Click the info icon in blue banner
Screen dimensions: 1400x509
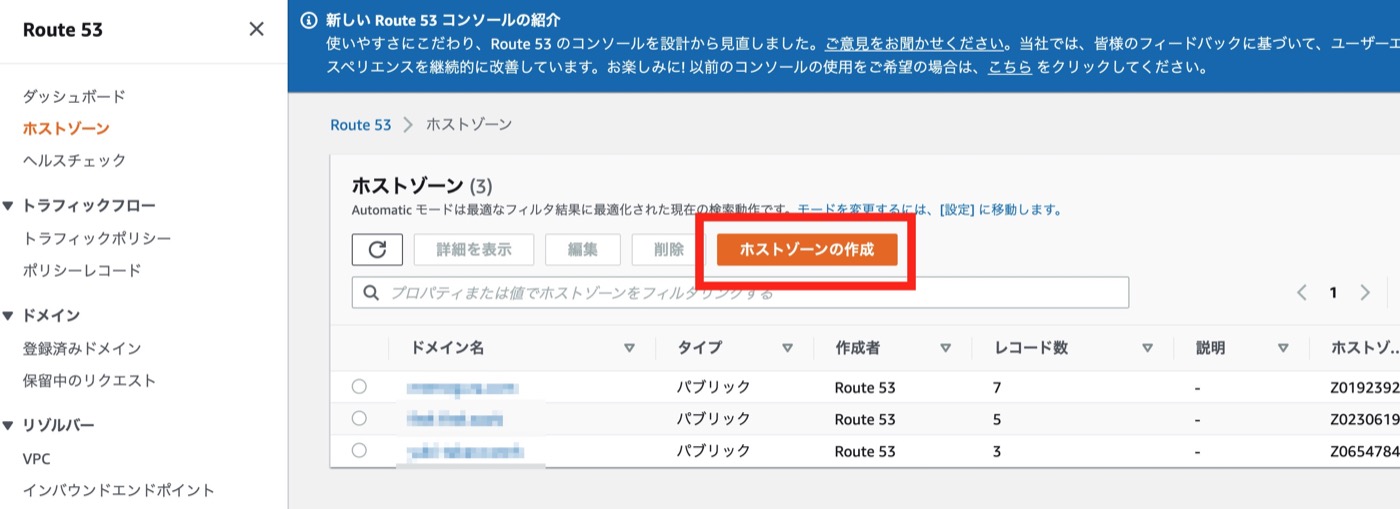pos(308,20)
